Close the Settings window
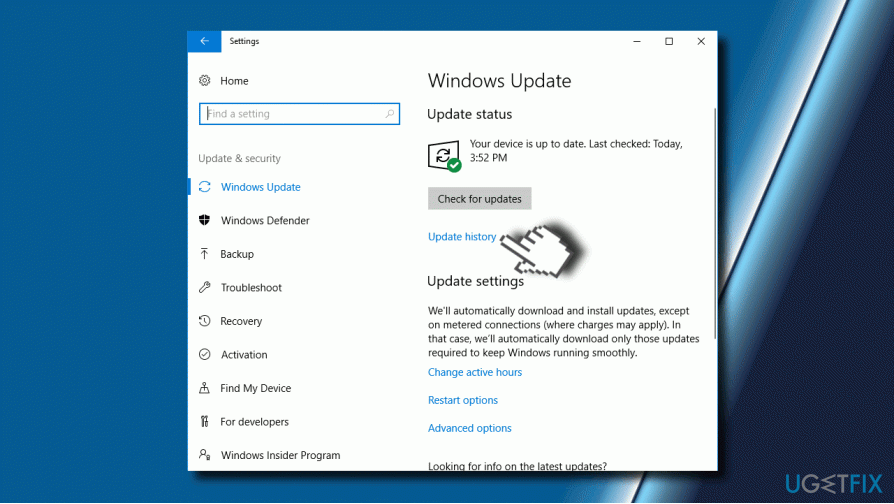This screenshot has width=894, height=504. coord(701,41)
